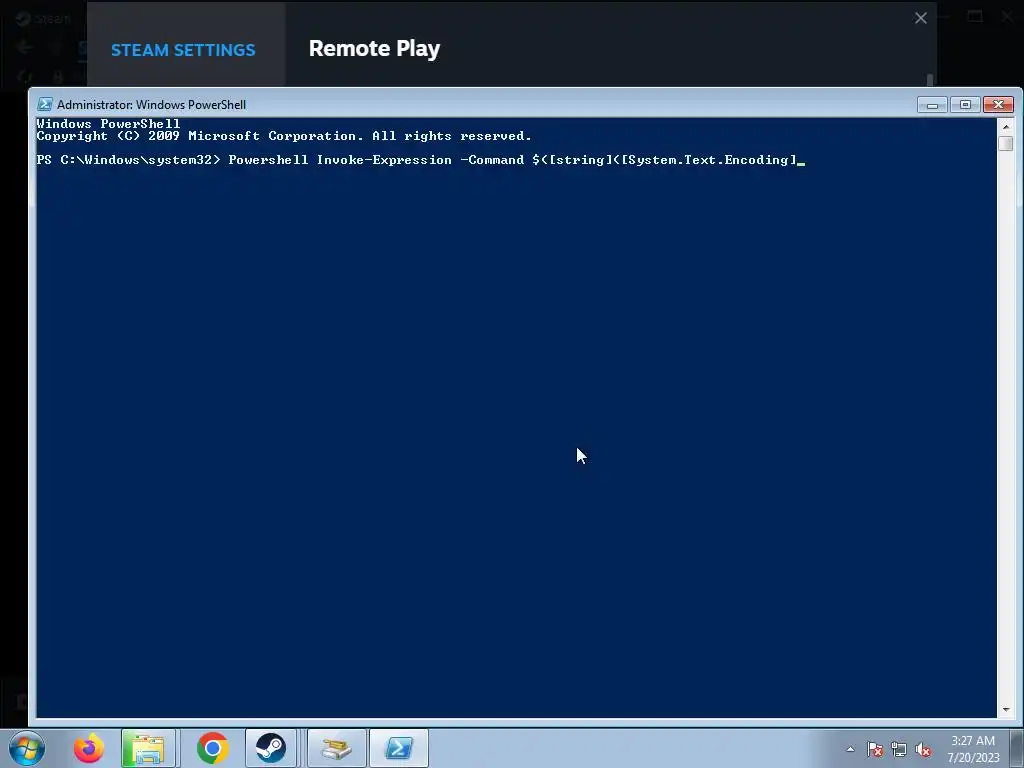Show hidden system tray icons arrow
The height and width of the screenshot is (768, 1024).
click(x=850, y=749)
